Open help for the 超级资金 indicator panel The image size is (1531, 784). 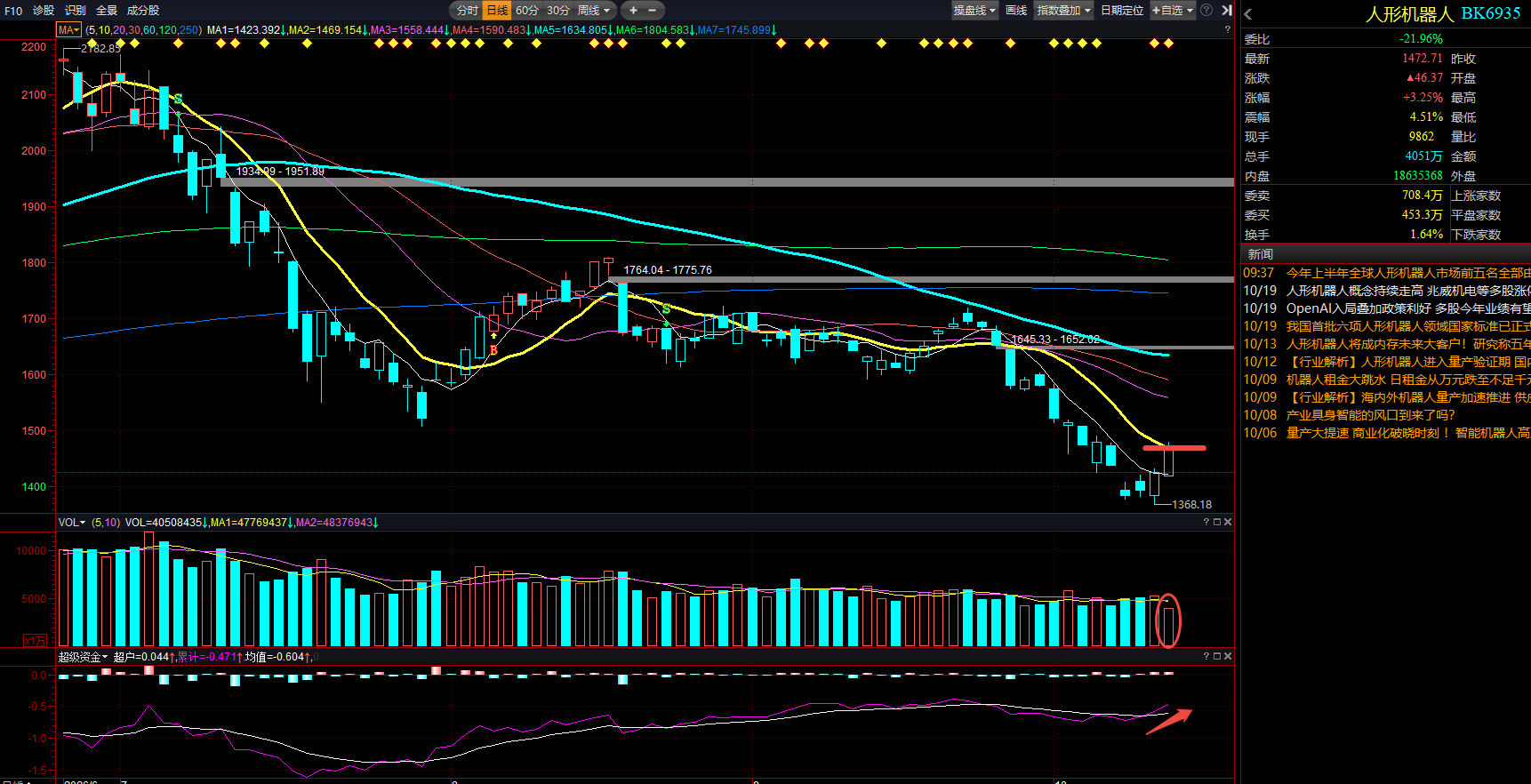1206,656
